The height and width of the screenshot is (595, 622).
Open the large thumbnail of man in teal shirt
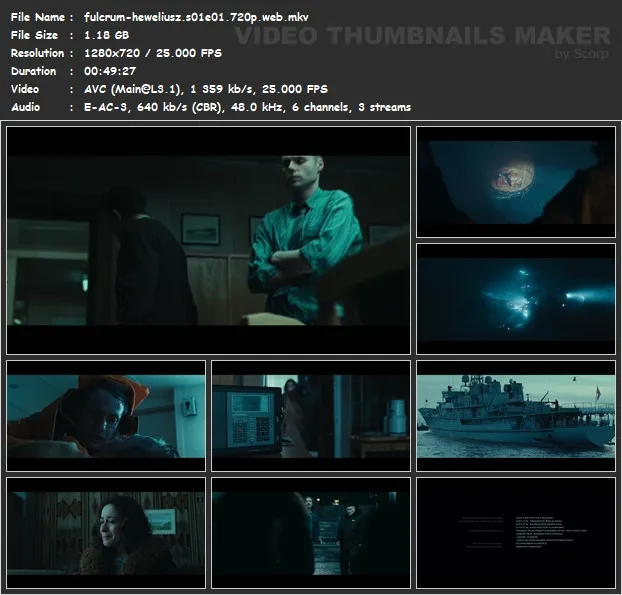point(209,240)
